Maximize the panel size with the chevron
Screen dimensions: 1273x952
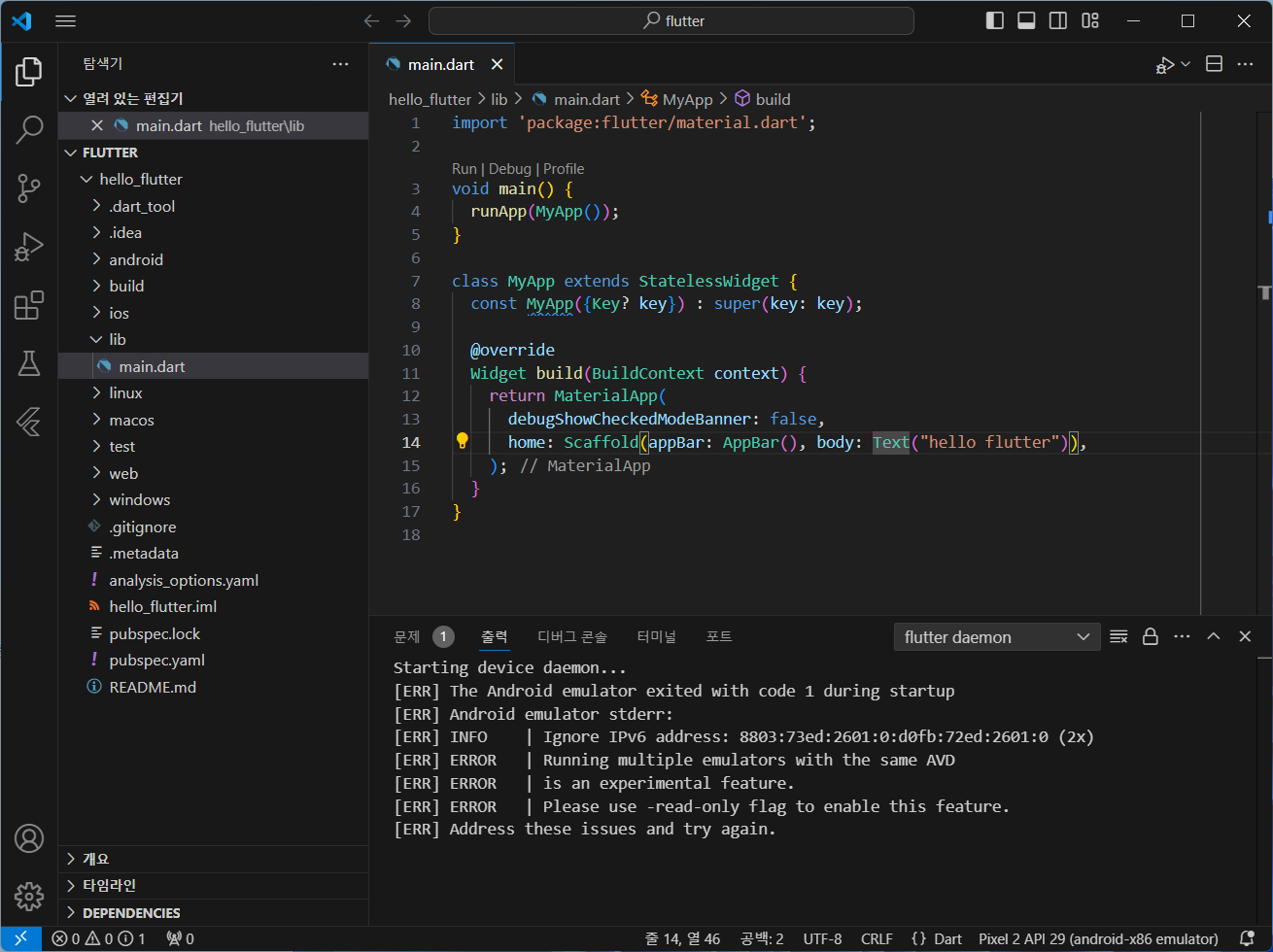(1213, 636)
